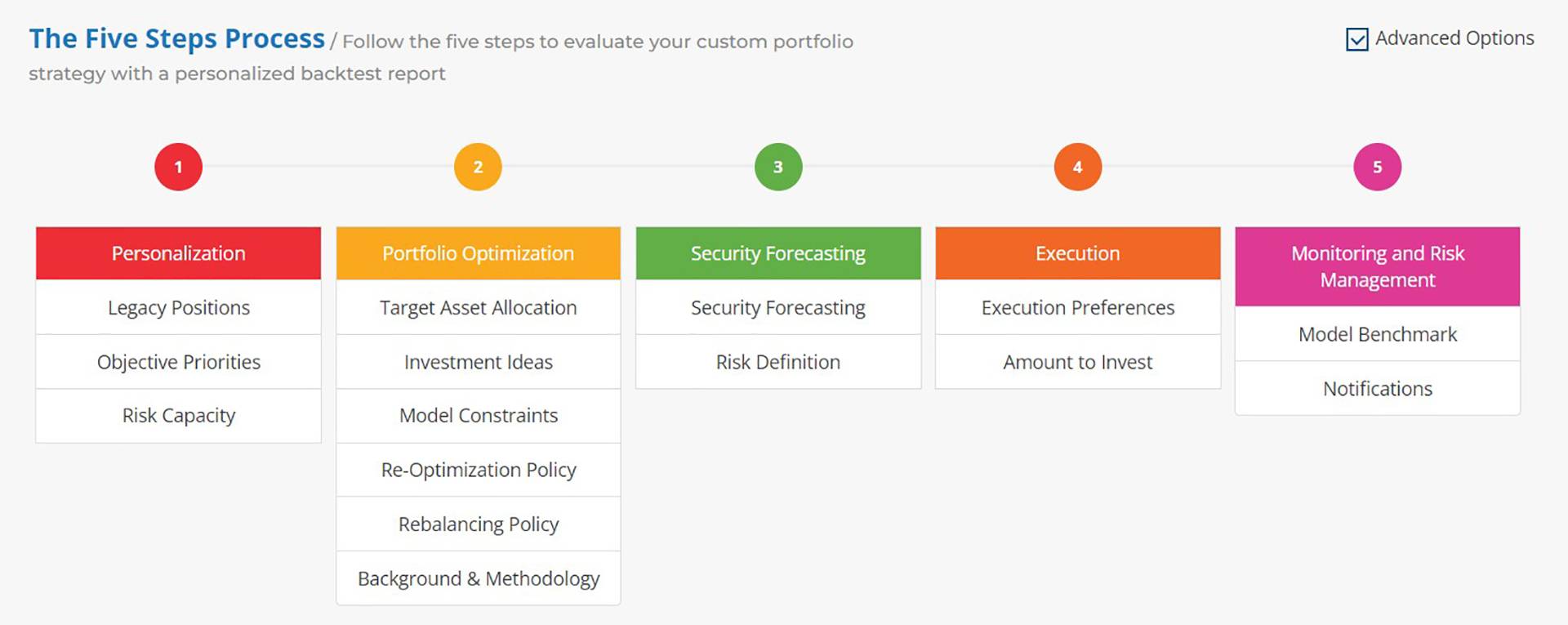Open the Personalization header
The width and height of the screenshot is (1568, 625).
tap(178, 253)
